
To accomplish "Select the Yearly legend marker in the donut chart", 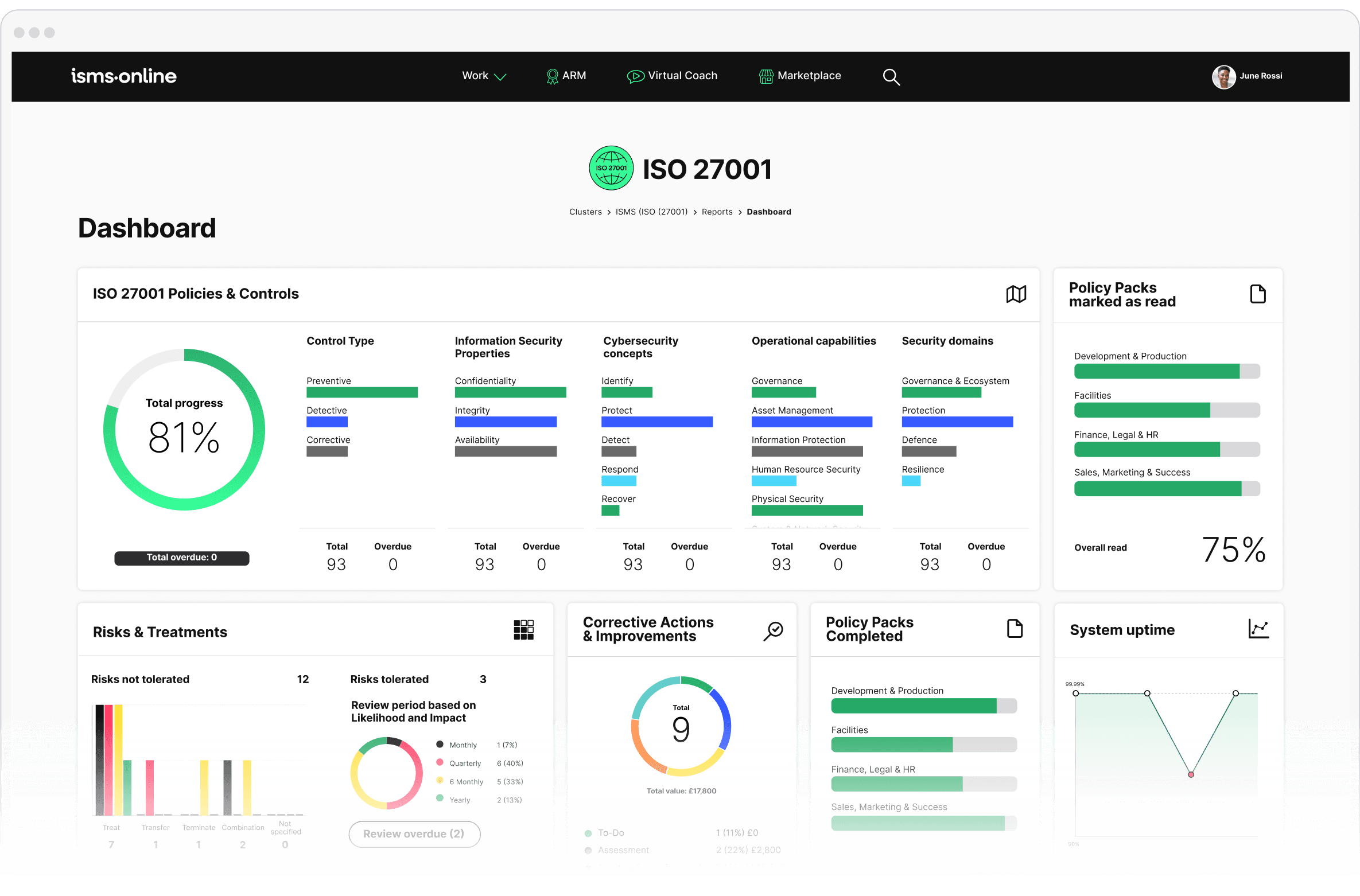I will click(440, 798).
